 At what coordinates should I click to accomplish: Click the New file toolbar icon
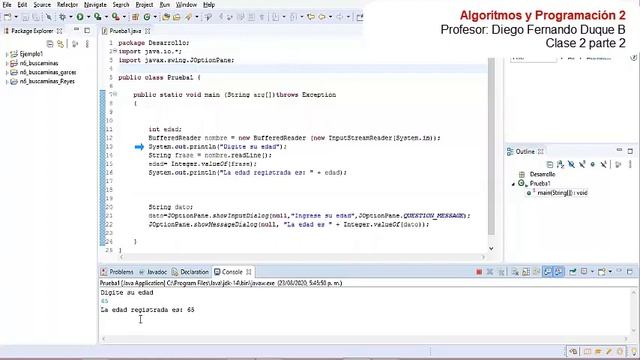pos(8,17)
